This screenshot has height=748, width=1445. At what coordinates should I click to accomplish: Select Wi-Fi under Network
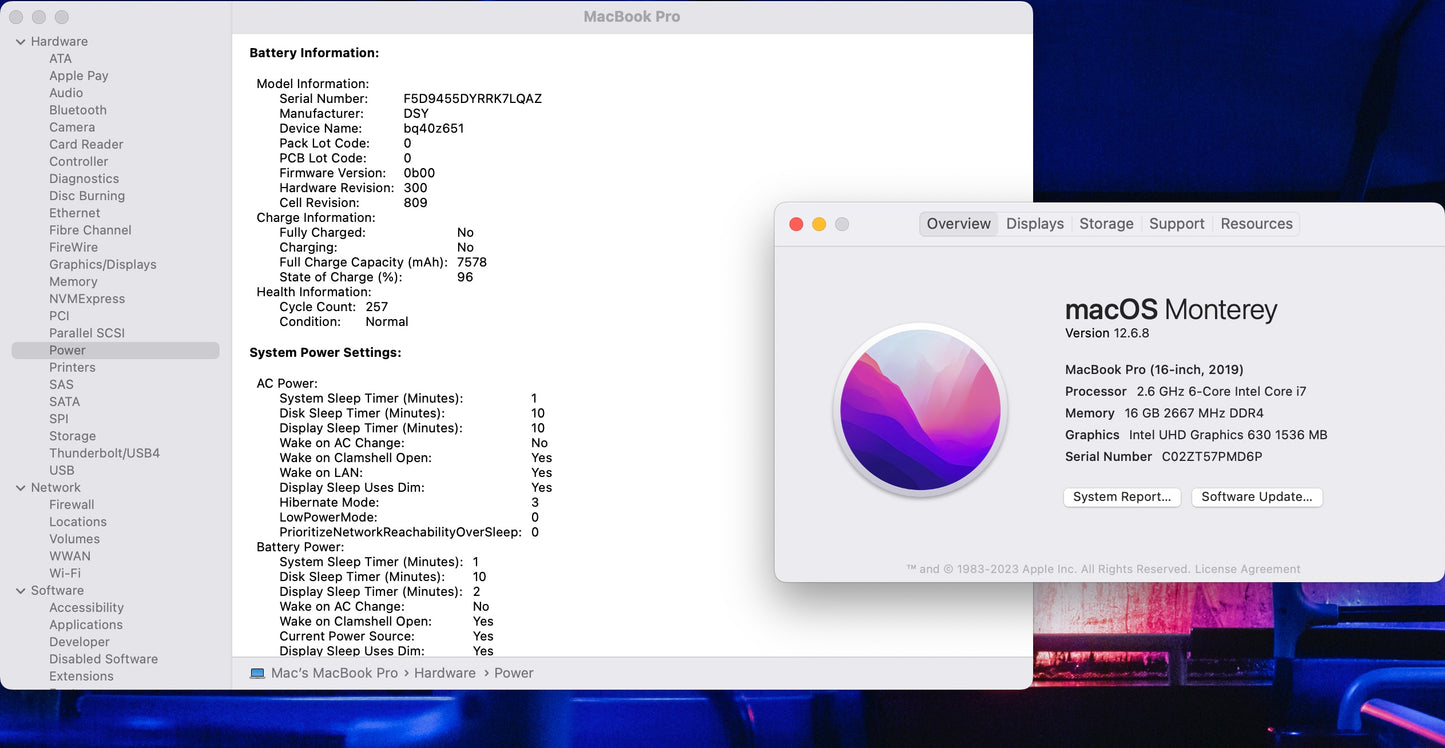pos(65,573)
